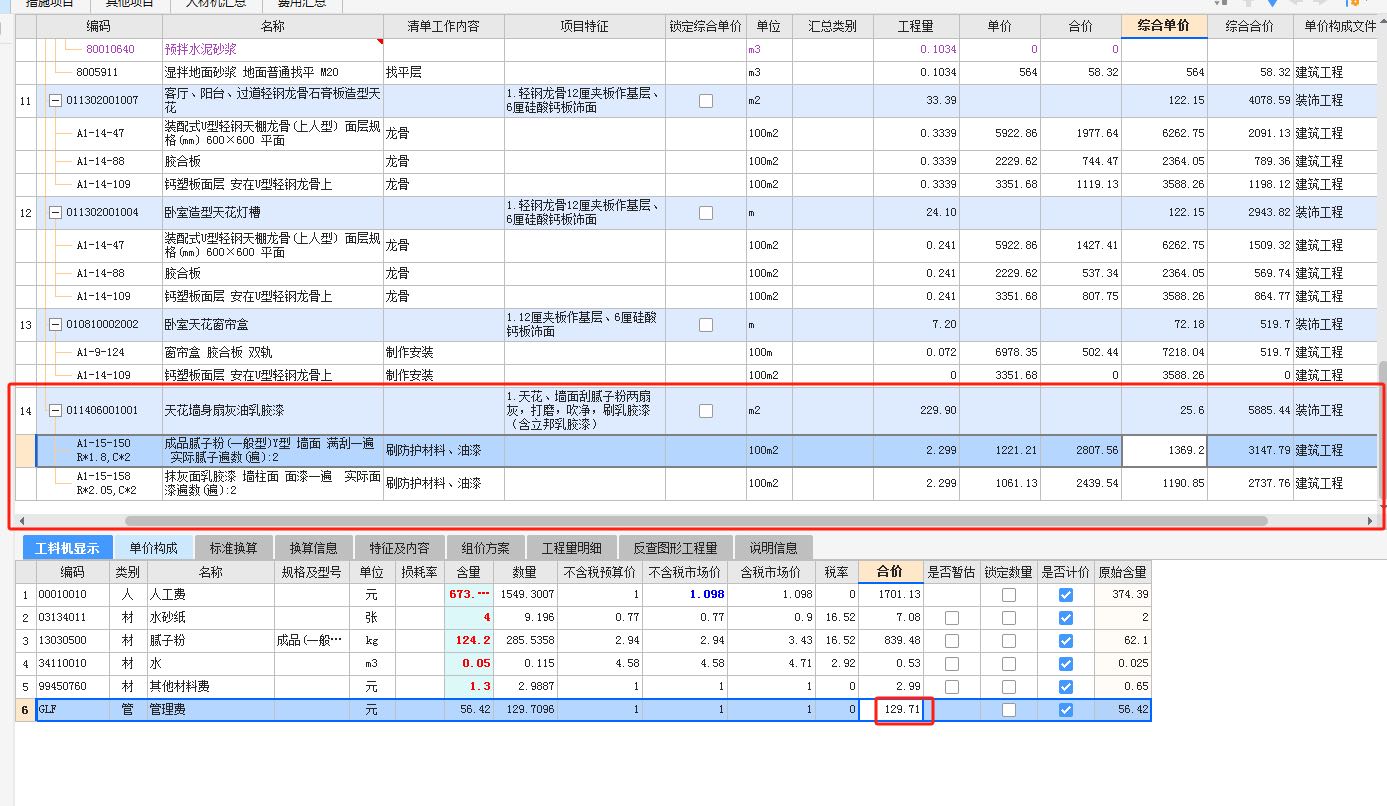Viewport: 1387px width, 806px height.
Task: Tick 锁定数量 for 人工费 row
Action: point(1008,595)
